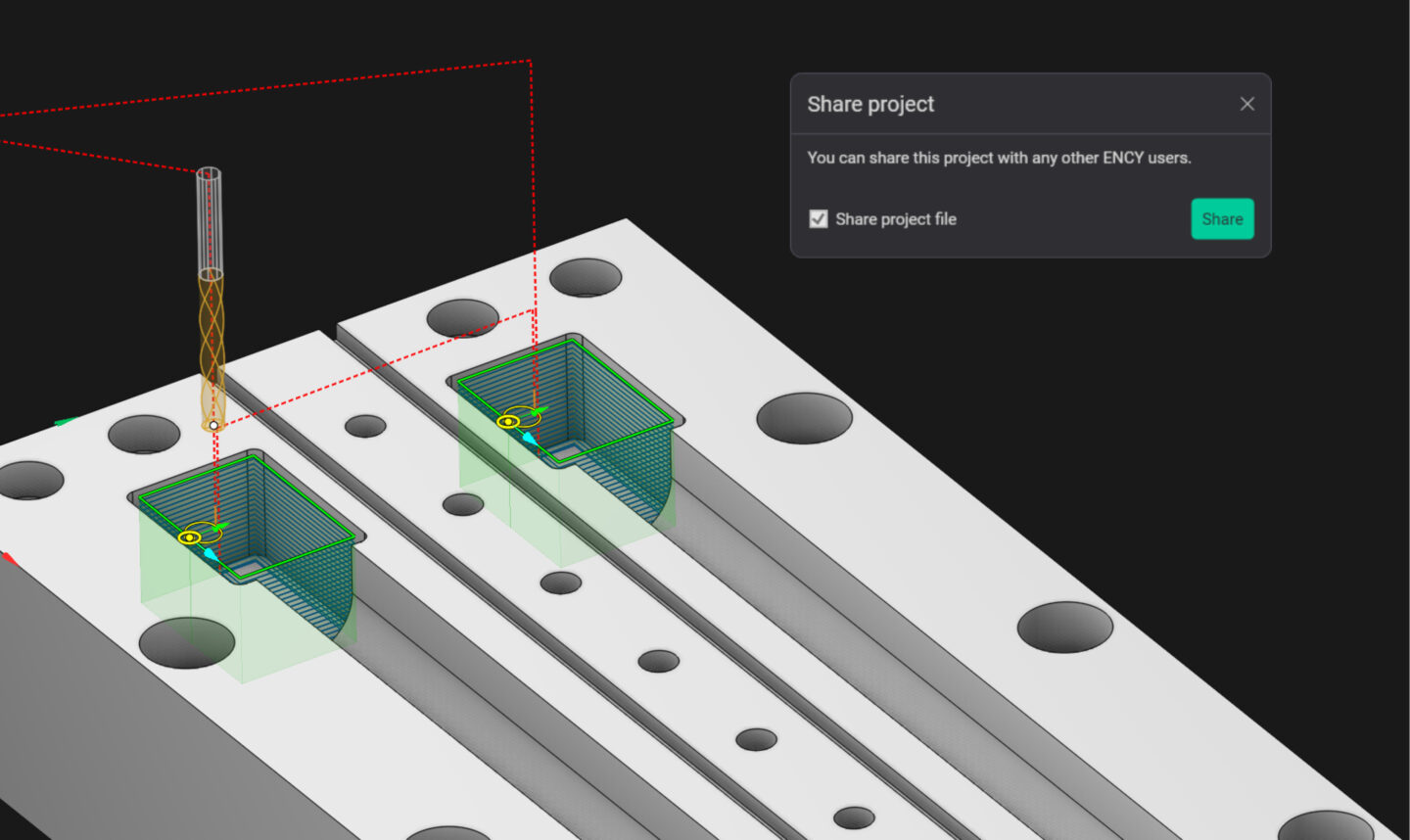Select the cyan depth arrow on the right pocket

coord(530,439)
